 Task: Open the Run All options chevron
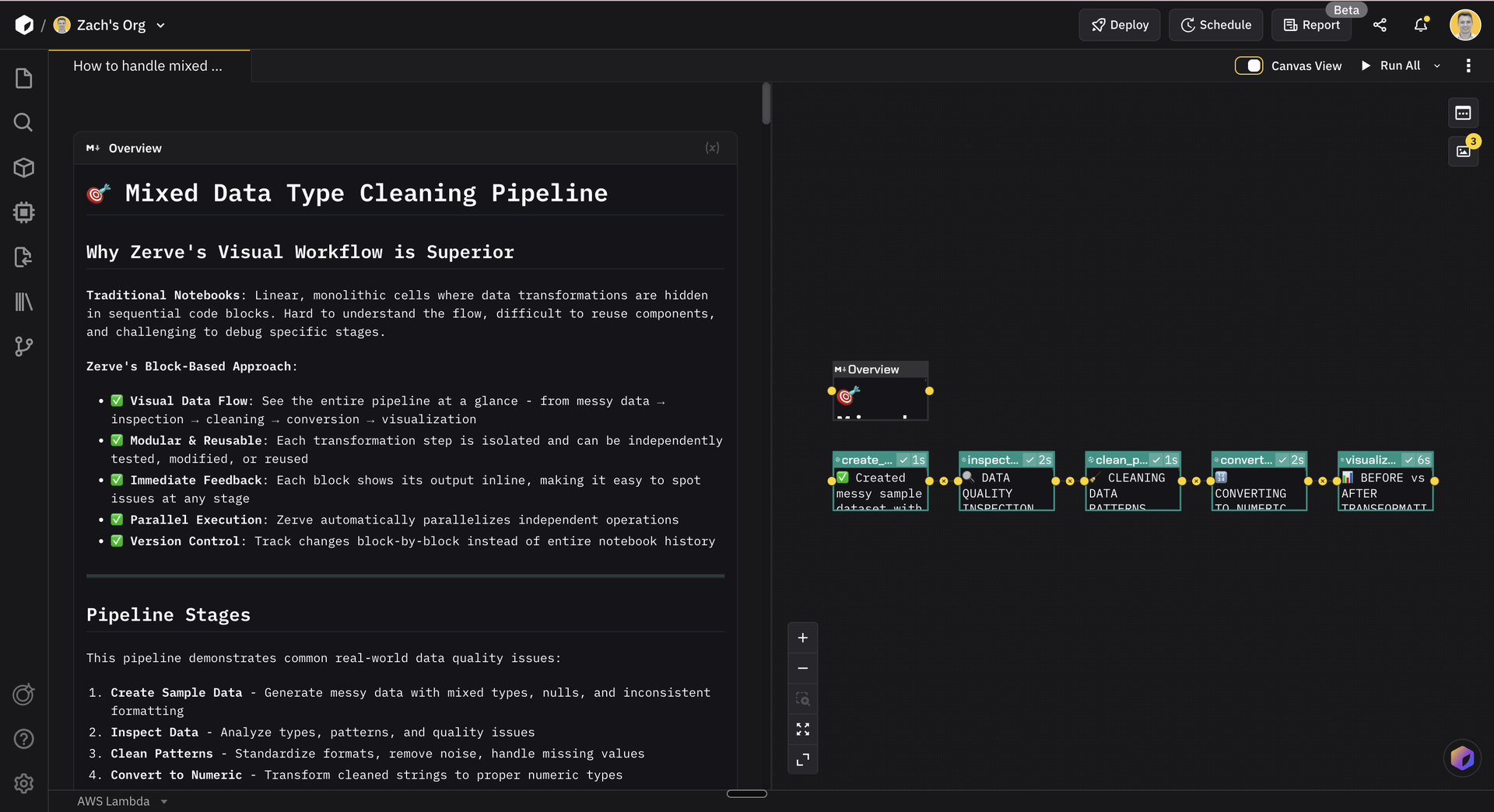pos(1437,65)
